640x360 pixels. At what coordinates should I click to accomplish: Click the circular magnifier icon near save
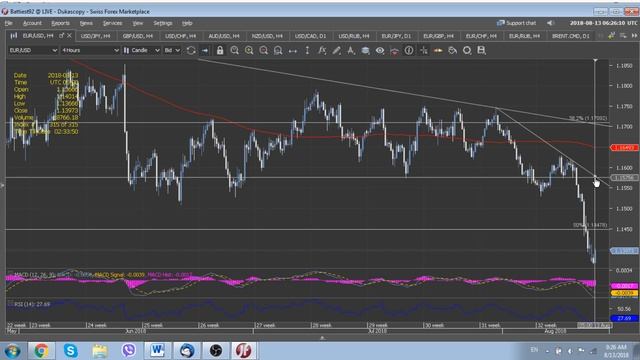click(467, 51)
